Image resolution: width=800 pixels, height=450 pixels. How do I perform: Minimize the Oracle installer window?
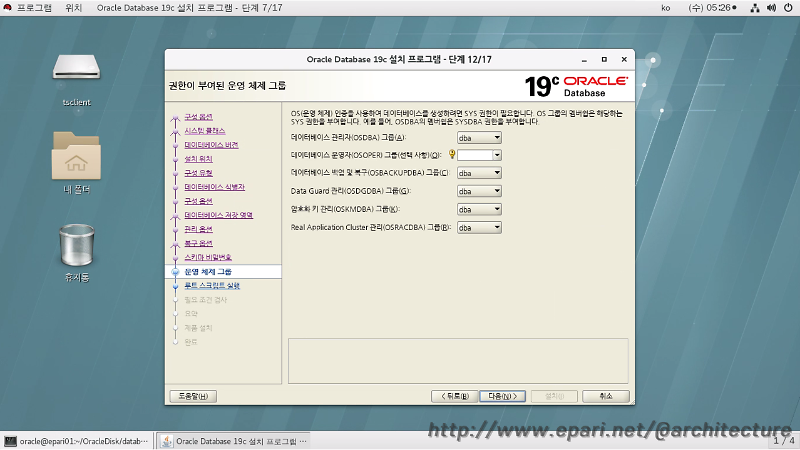tap(584, 60)
